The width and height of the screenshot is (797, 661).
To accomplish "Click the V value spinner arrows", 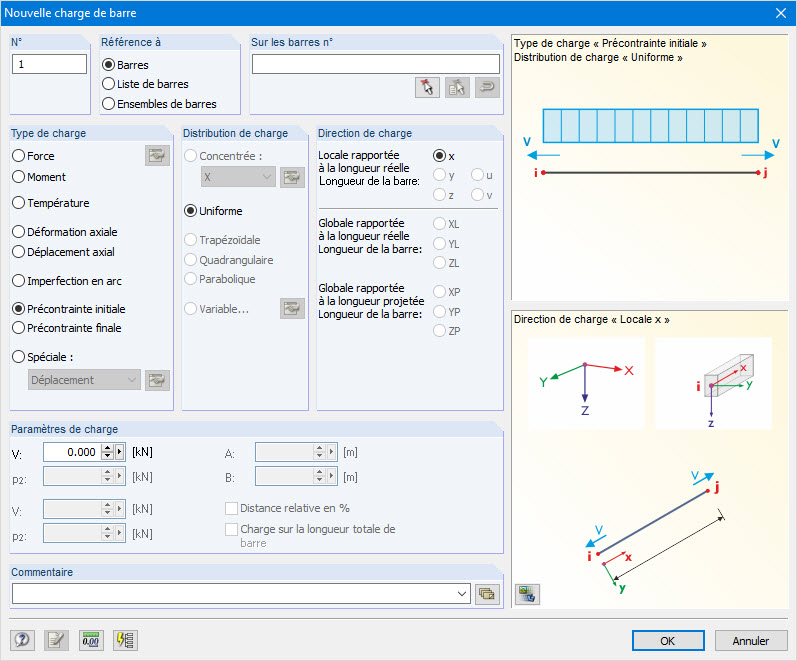I will coord(107,452).
